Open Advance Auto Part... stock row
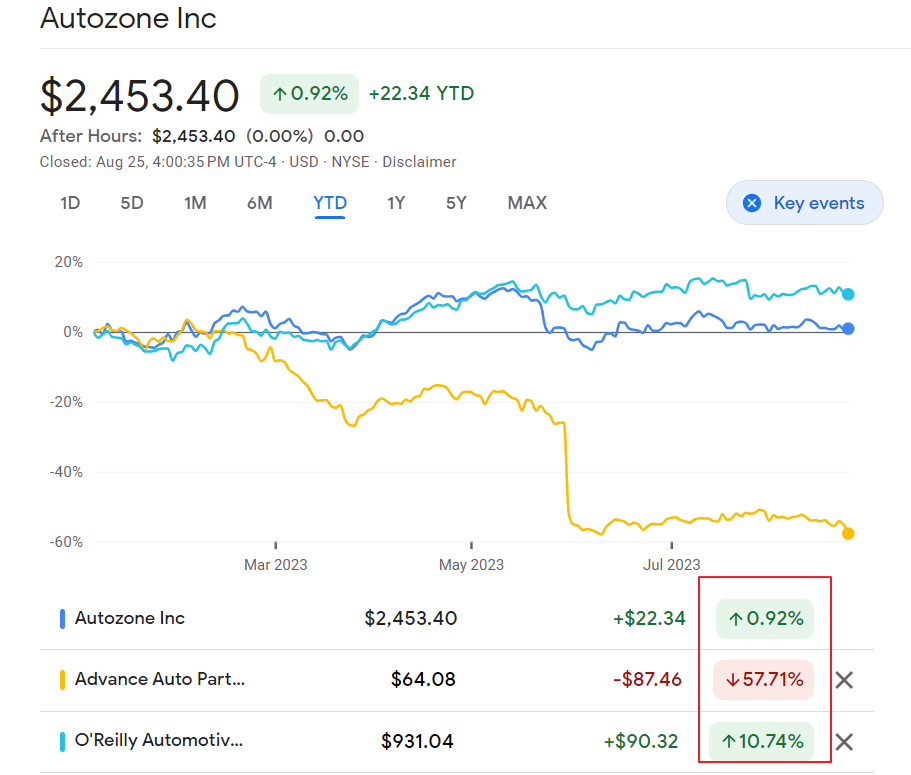This screenshot has height=775, width=911. coord(160,679)
